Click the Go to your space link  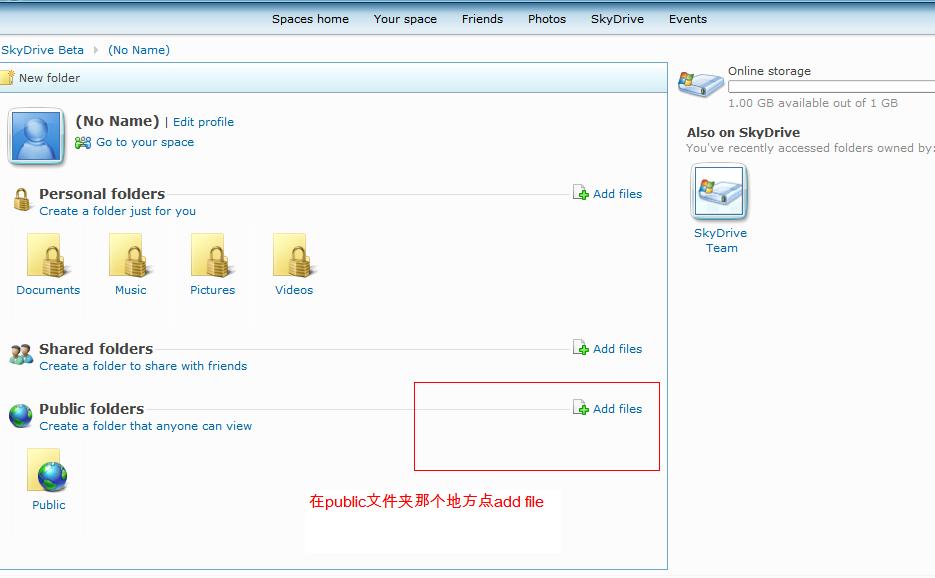(145, 143)
